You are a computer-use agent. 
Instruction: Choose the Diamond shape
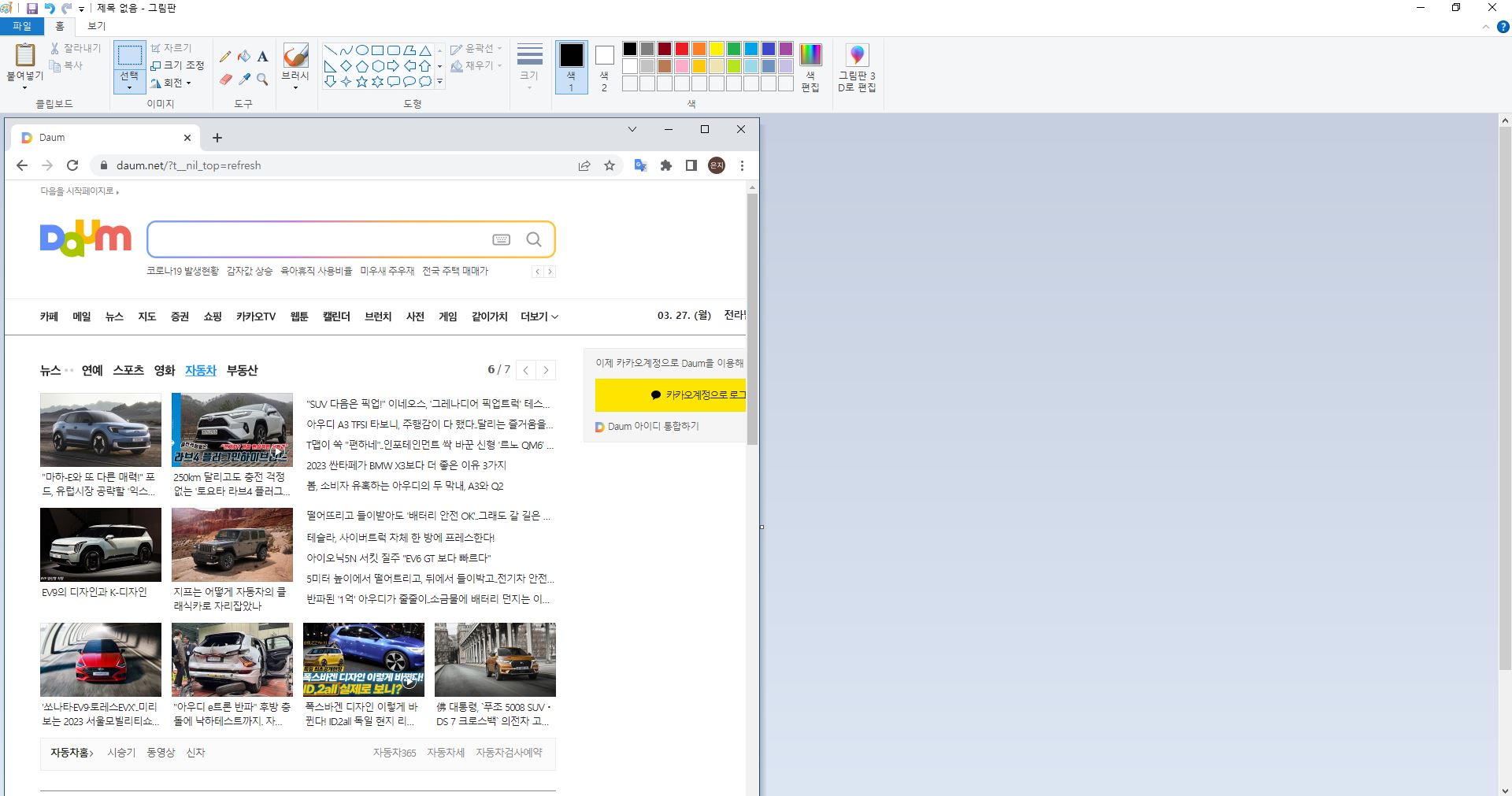pyautogui.click(x=346, y=65)
